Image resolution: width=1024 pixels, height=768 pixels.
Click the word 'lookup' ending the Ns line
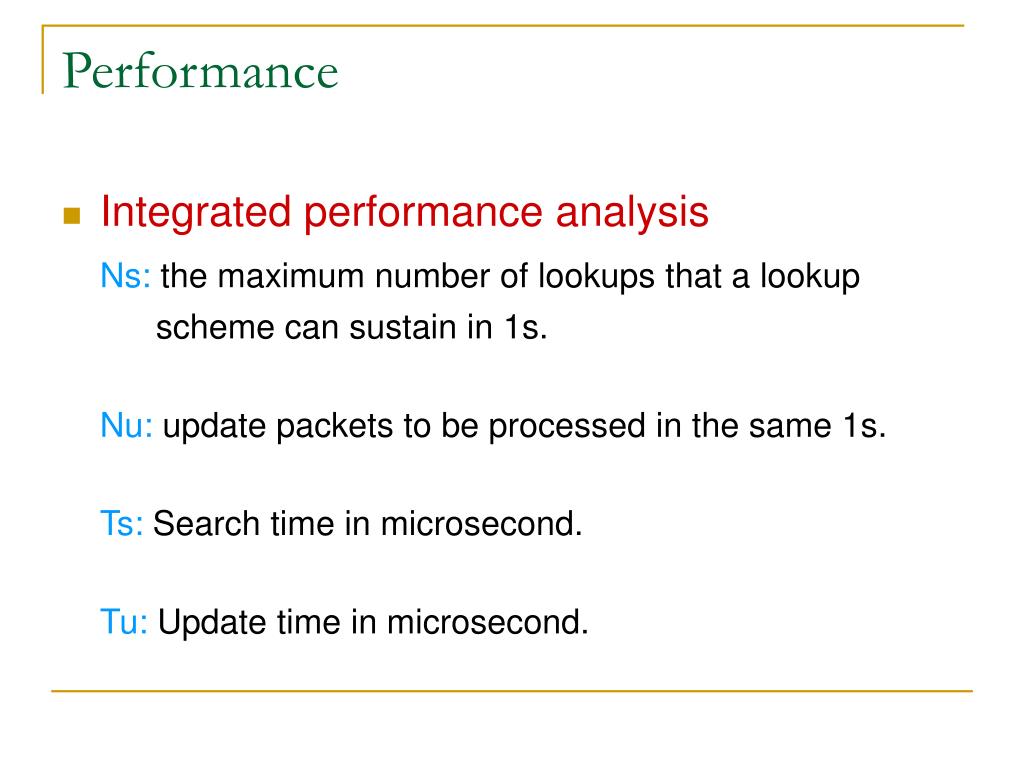tap(810, 276)
